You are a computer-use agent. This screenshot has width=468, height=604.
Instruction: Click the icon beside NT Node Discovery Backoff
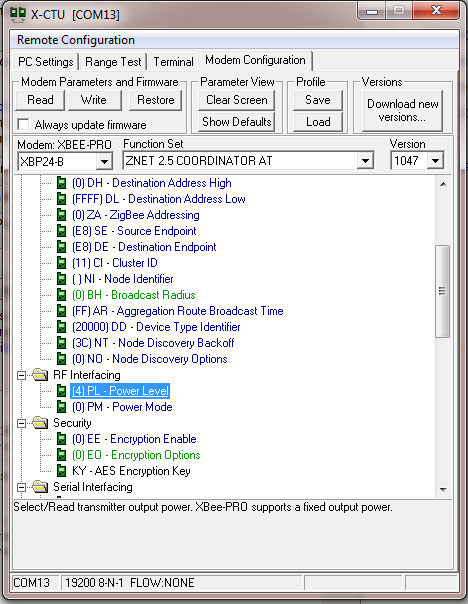[61, 342]
